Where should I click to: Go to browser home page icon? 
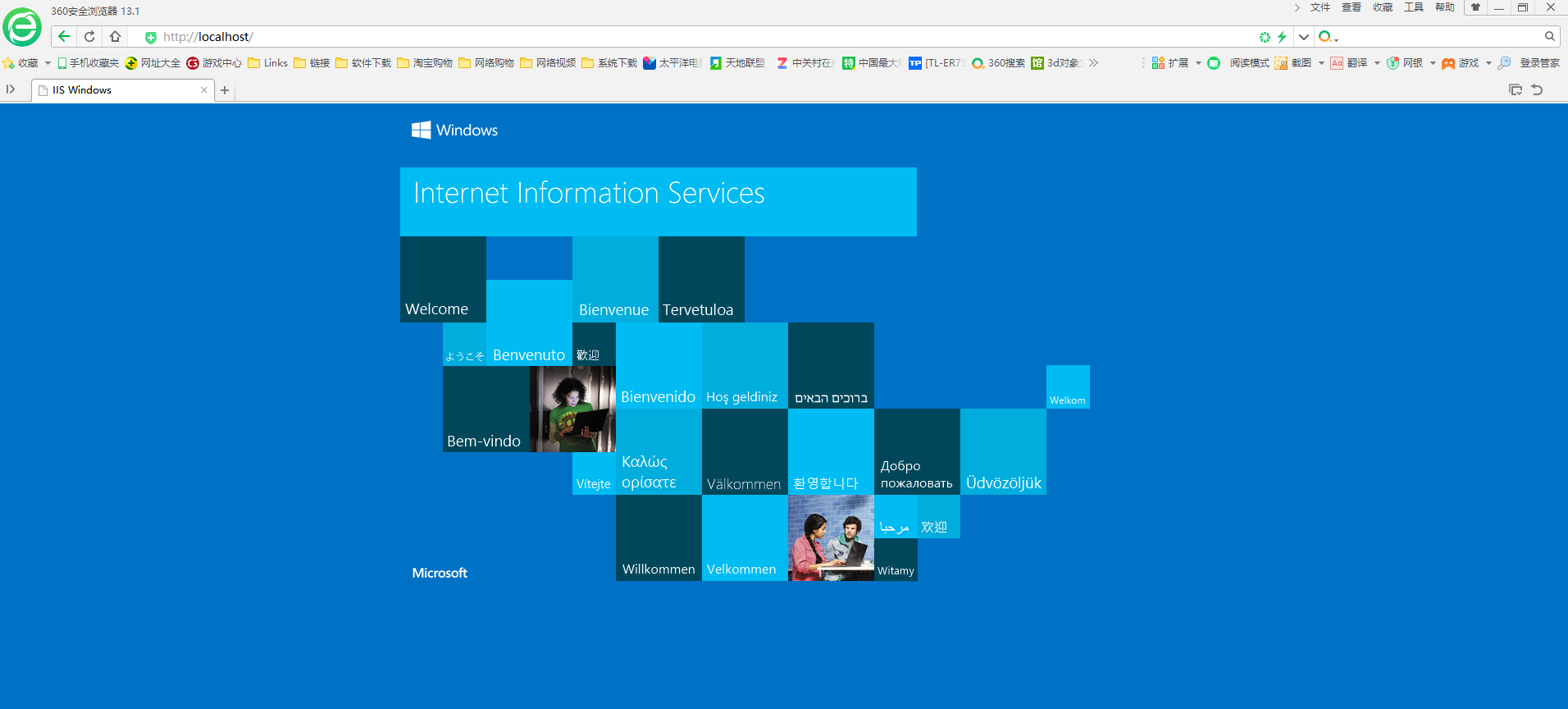point(115,36)
